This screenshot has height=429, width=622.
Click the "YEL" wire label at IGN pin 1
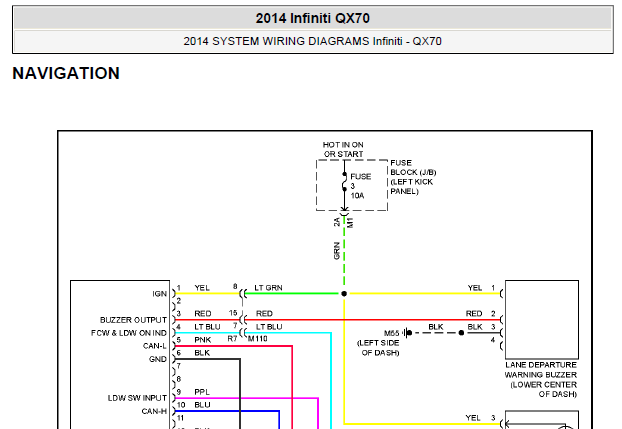coord(202,288)
